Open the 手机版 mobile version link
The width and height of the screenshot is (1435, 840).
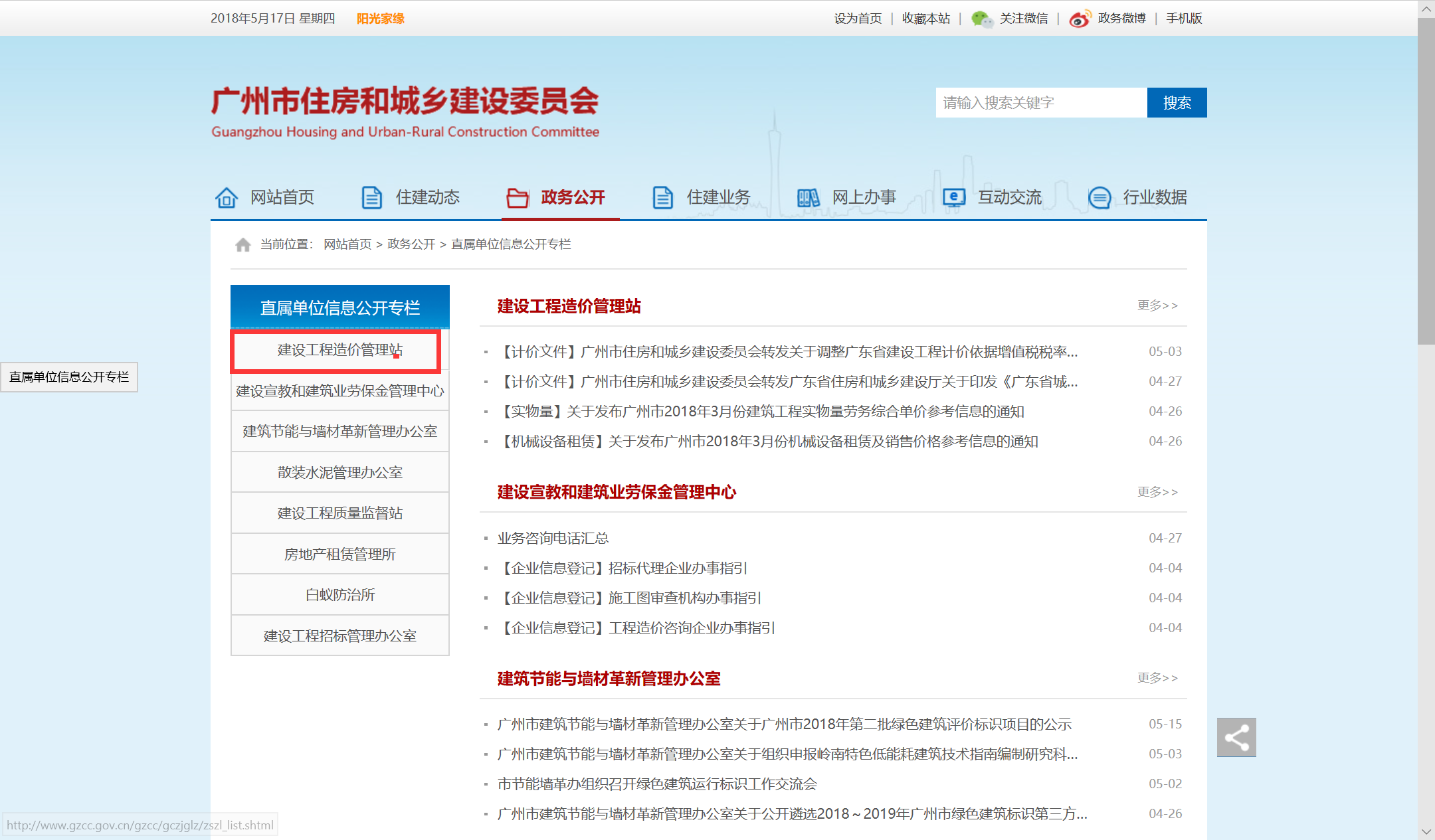coord(1185,19)
